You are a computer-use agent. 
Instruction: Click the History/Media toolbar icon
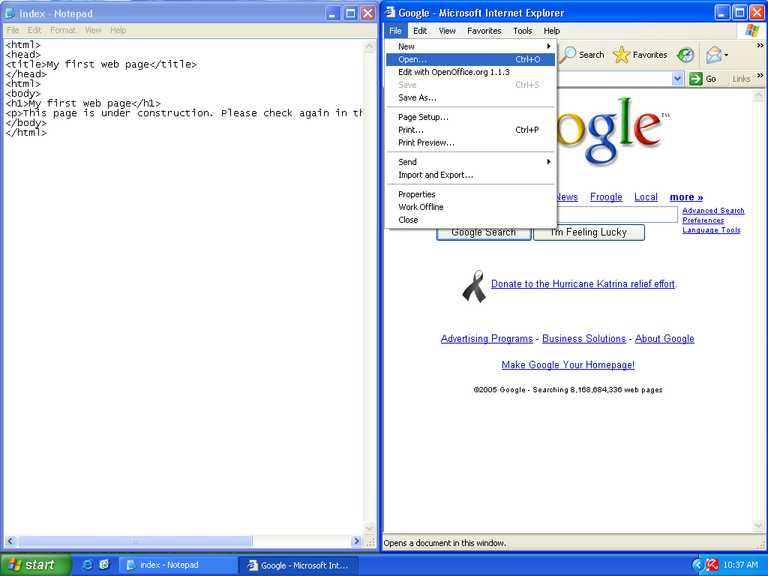pyautogui.click(x=685, y=55)
